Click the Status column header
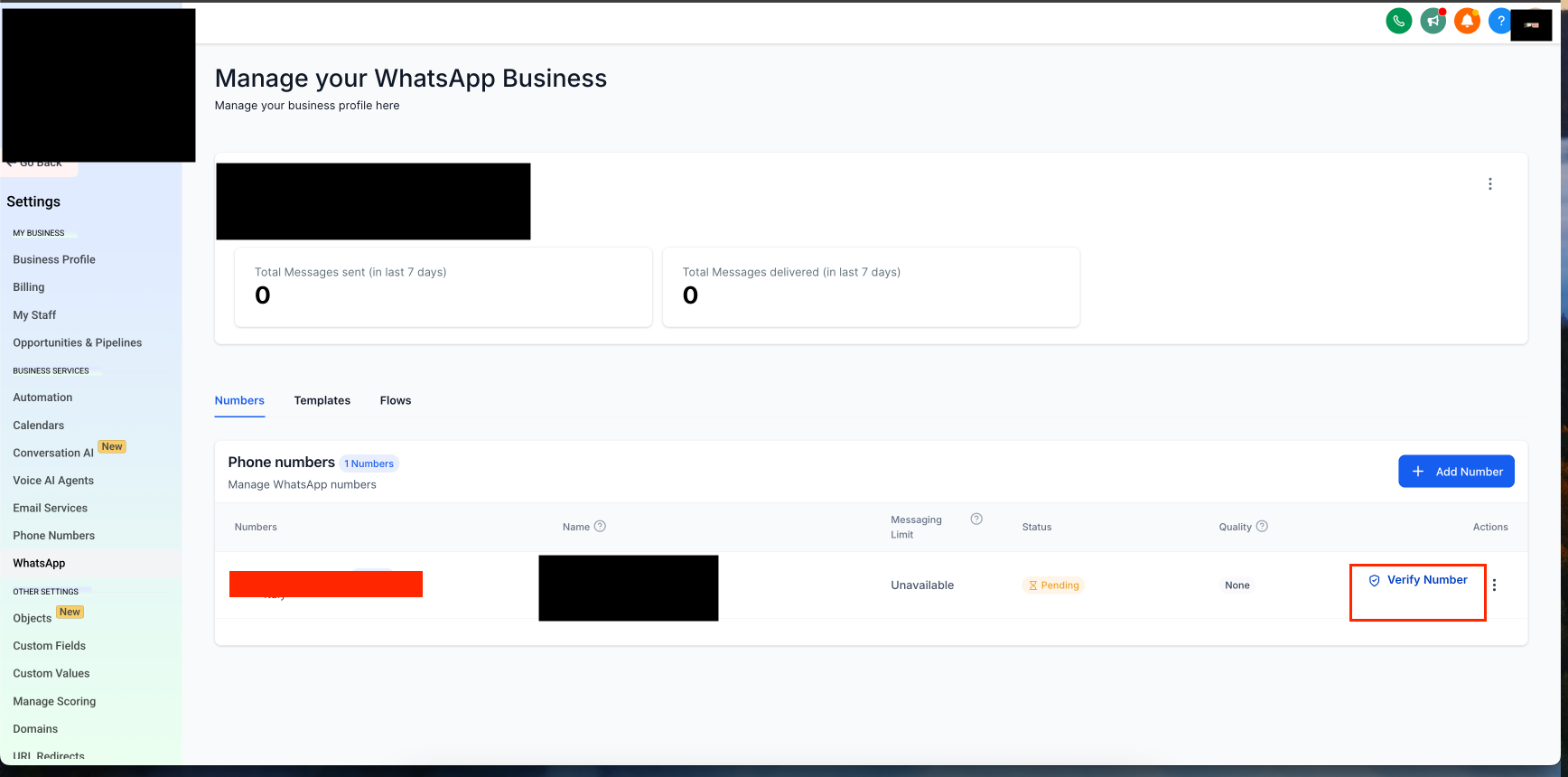 pos(1037,528)
